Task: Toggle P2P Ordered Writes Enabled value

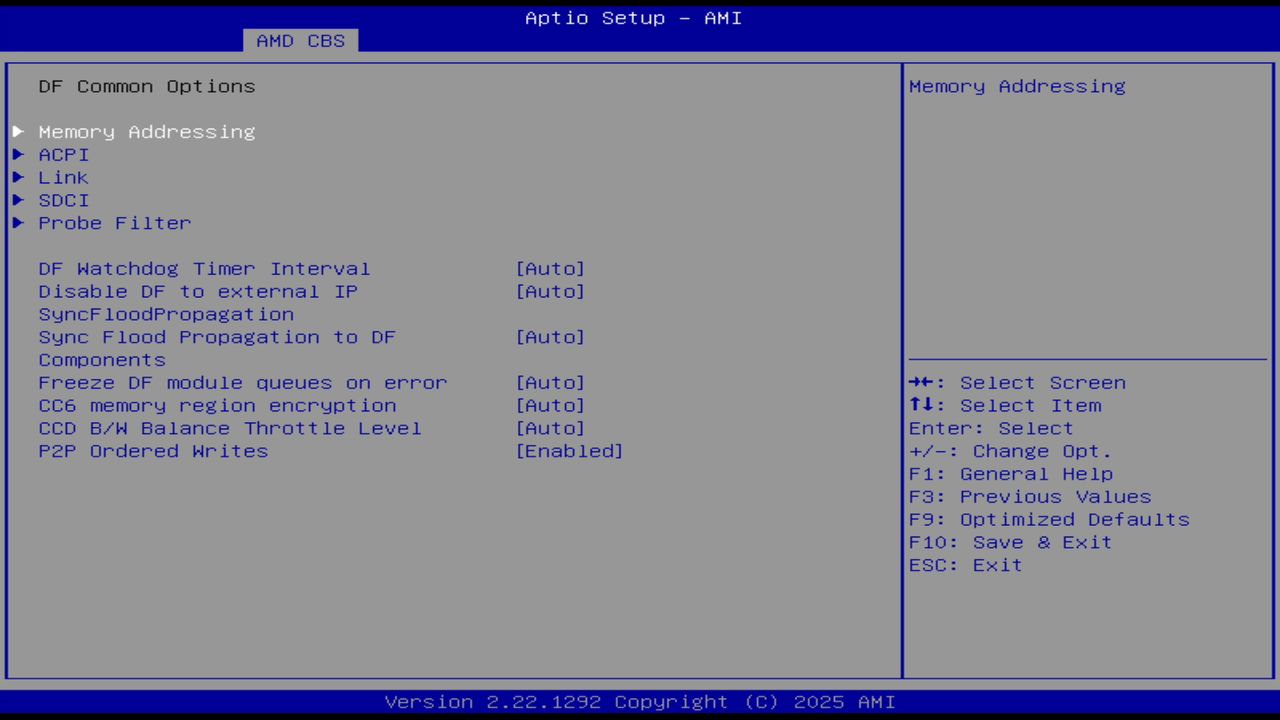Action: tap(569, 452)
